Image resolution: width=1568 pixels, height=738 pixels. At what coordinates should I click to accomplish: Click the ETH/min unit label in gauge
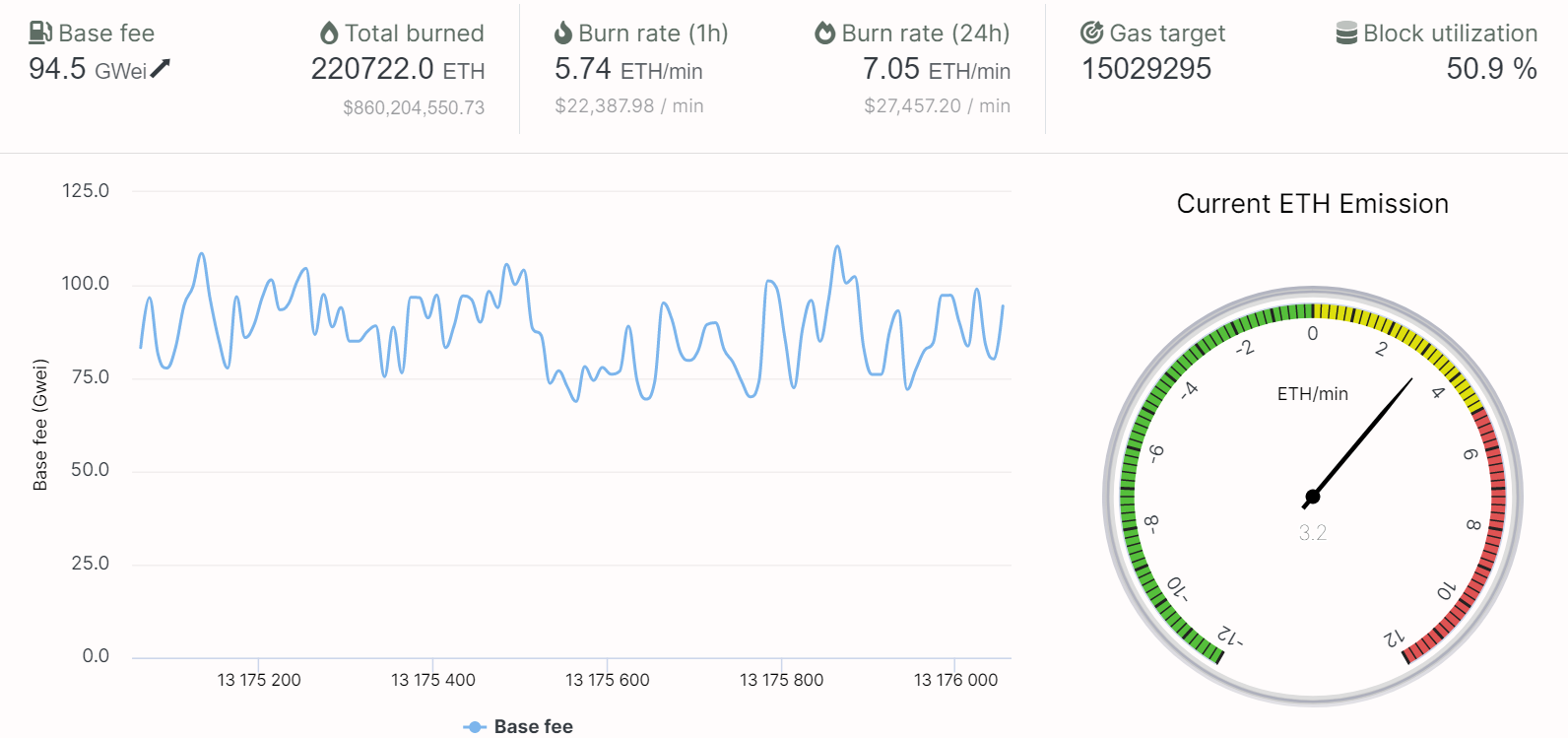(1313, 394)
